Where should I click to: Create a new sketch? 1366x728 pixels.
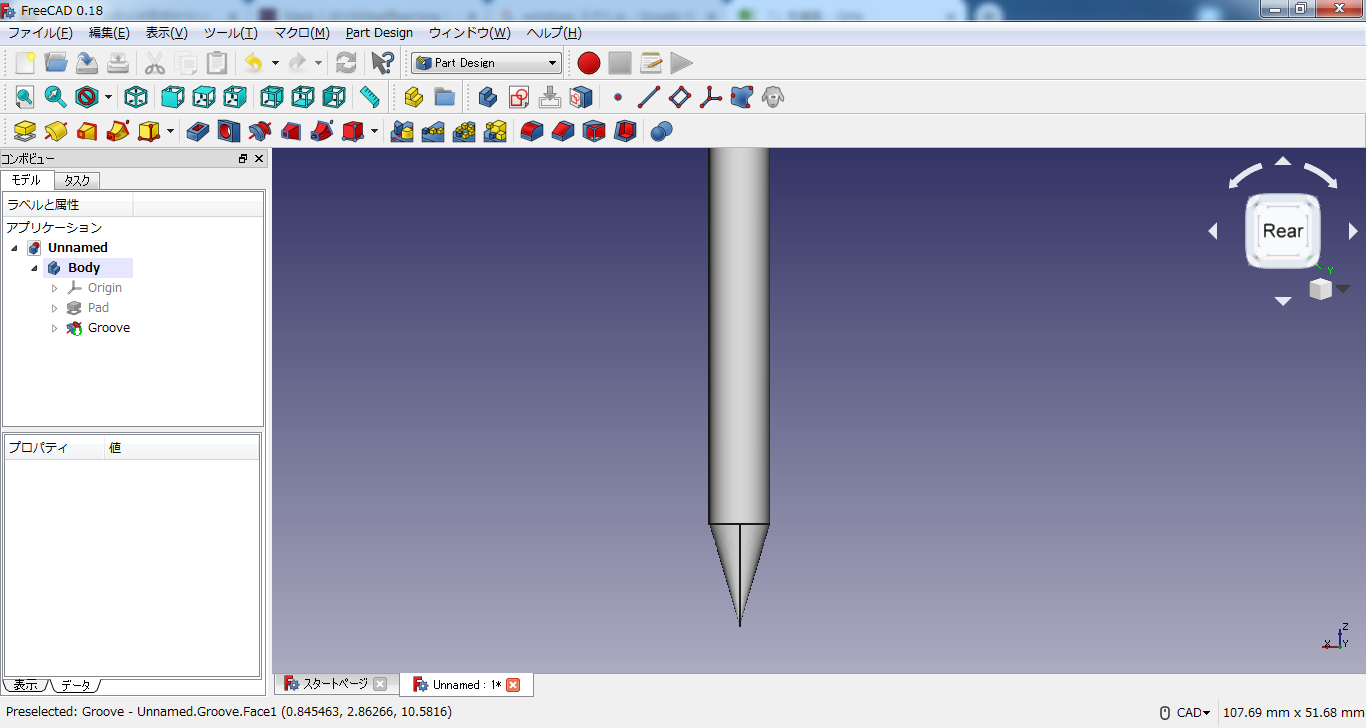519,97
